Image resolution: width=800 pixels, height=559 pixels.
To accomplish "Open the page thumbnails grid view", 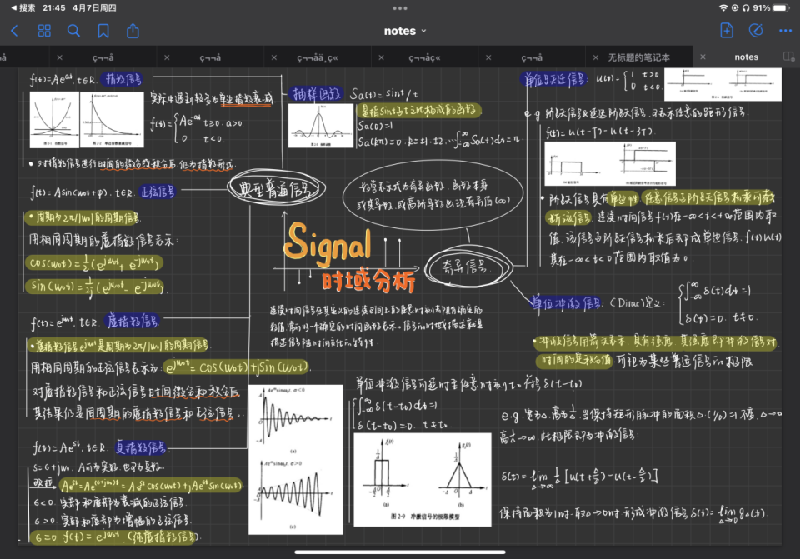I will (x=44, y=31).
